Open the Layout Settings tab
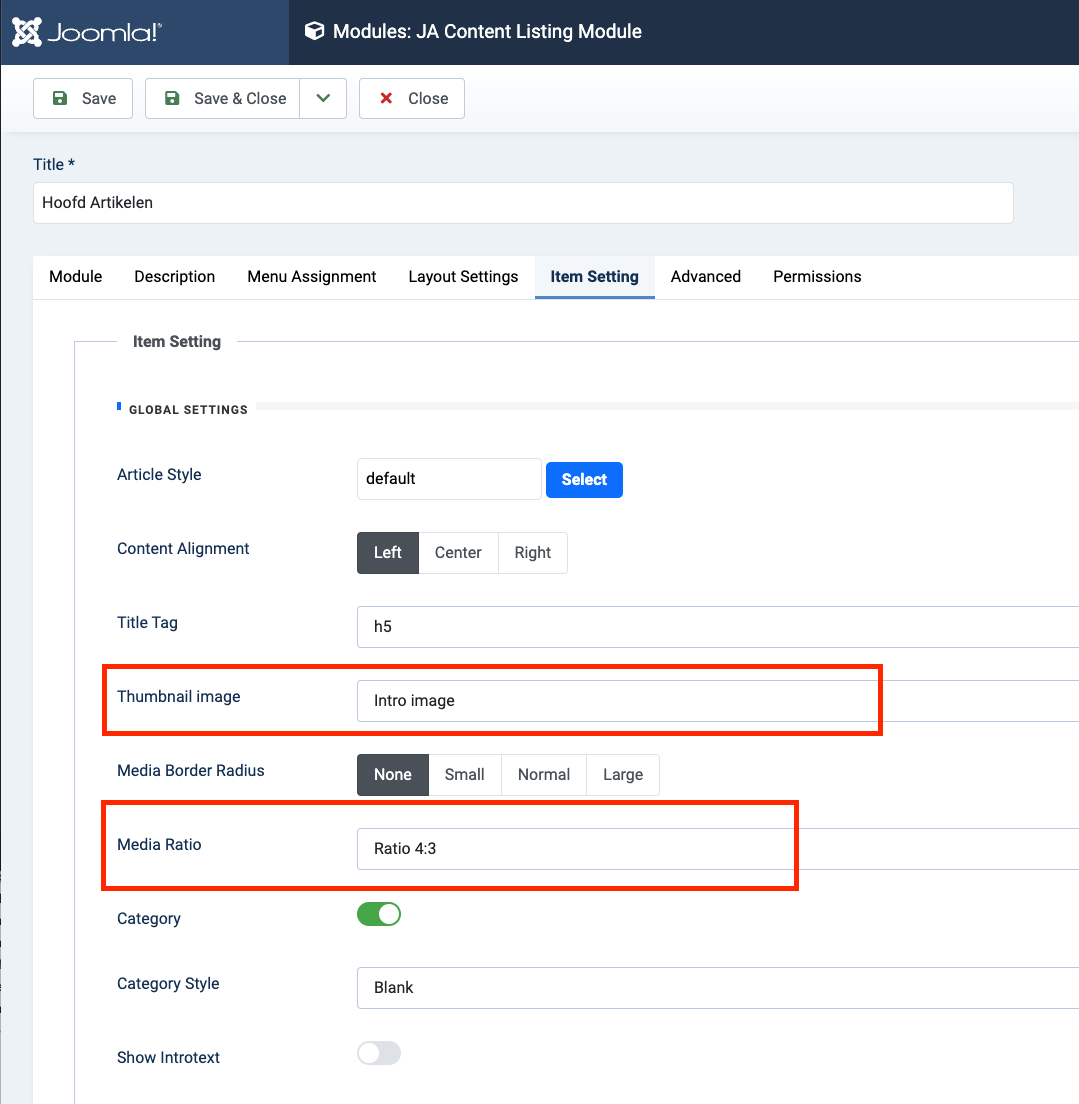 pos(463,277)
